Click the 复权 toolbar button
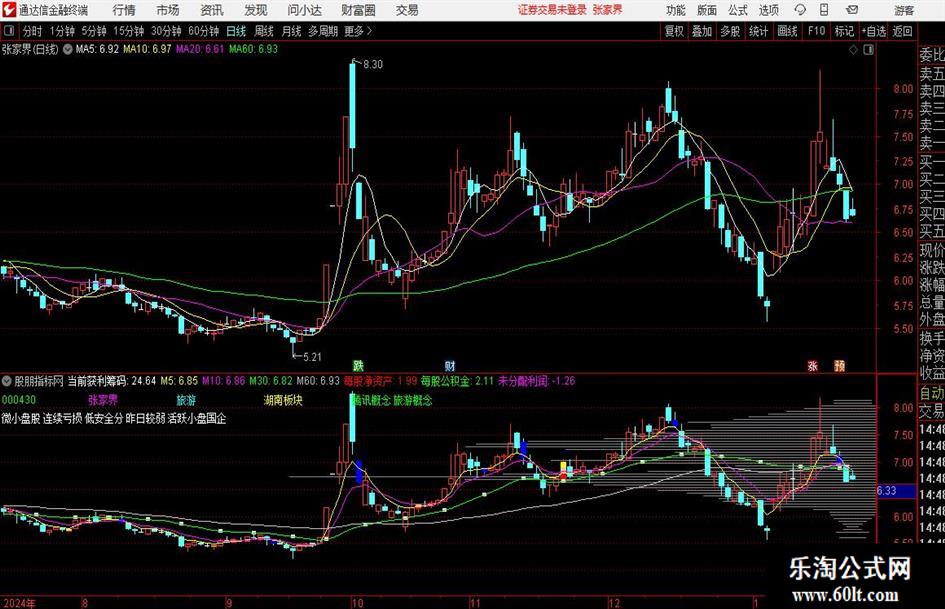This screenshot has width=945, height=609. 674,31
